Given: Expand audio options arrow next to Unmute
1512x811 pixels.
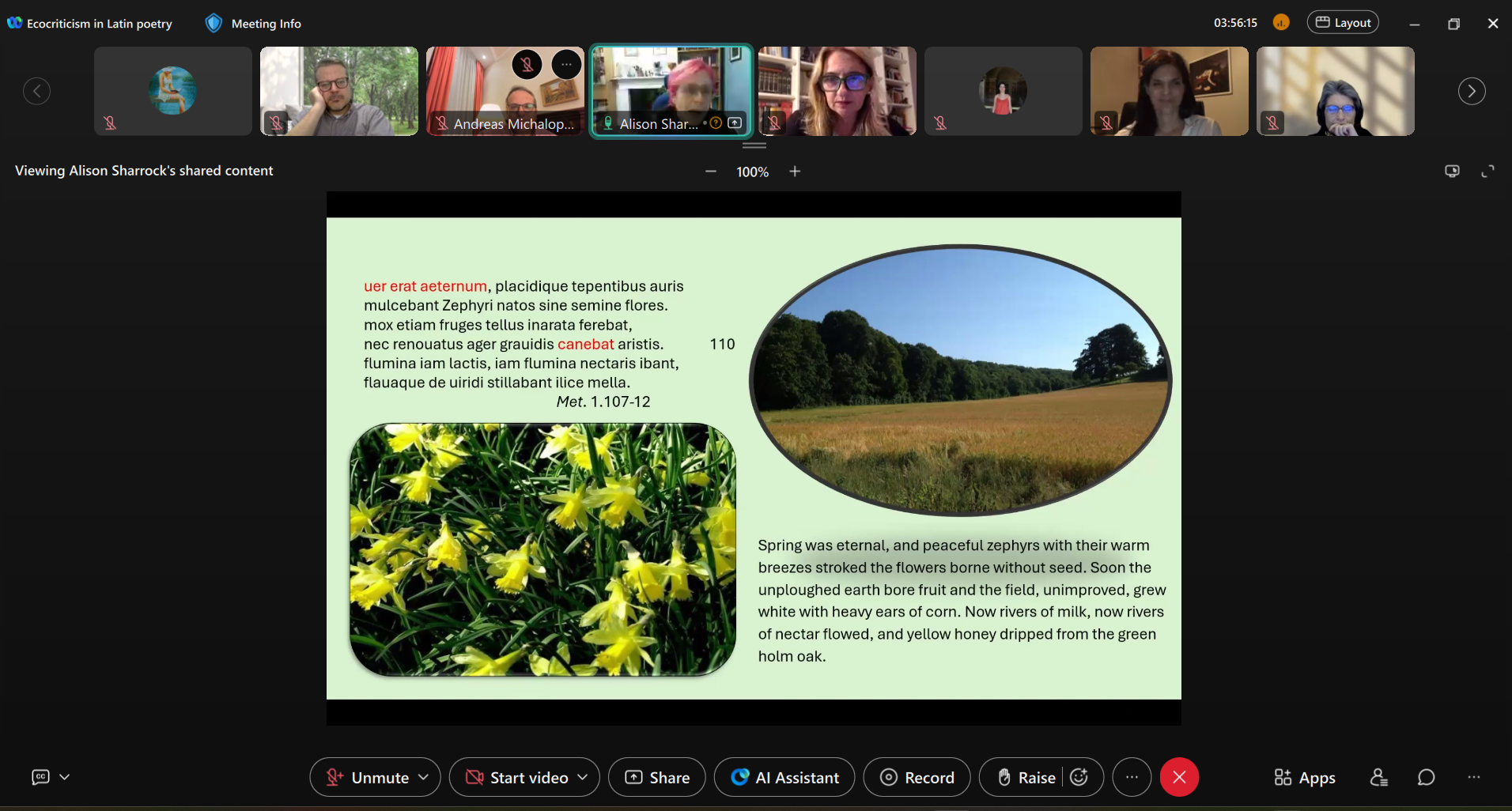Looking at the screenshot, I should 424,778.
